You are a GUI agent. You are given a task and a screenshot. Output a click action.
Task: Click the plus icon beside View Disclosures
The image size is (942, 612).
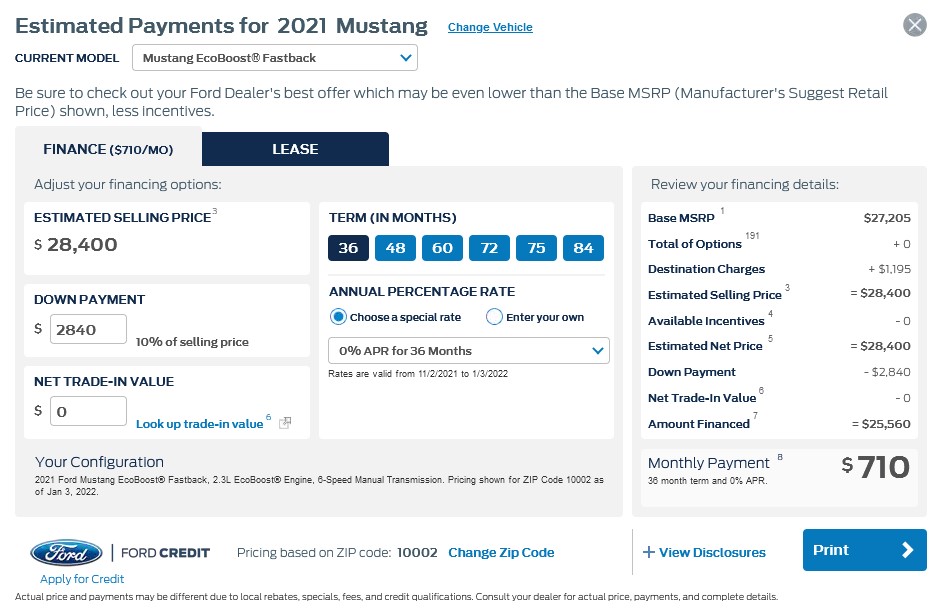point(649,552)
